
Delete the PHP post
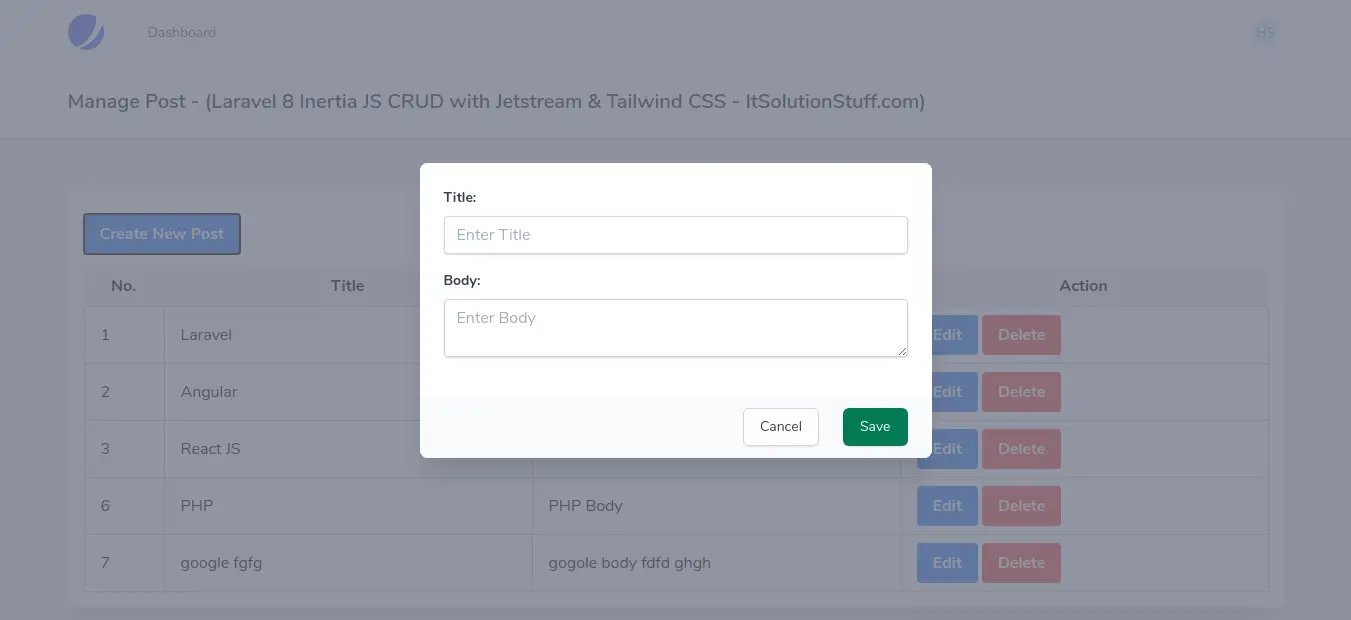1021,506
